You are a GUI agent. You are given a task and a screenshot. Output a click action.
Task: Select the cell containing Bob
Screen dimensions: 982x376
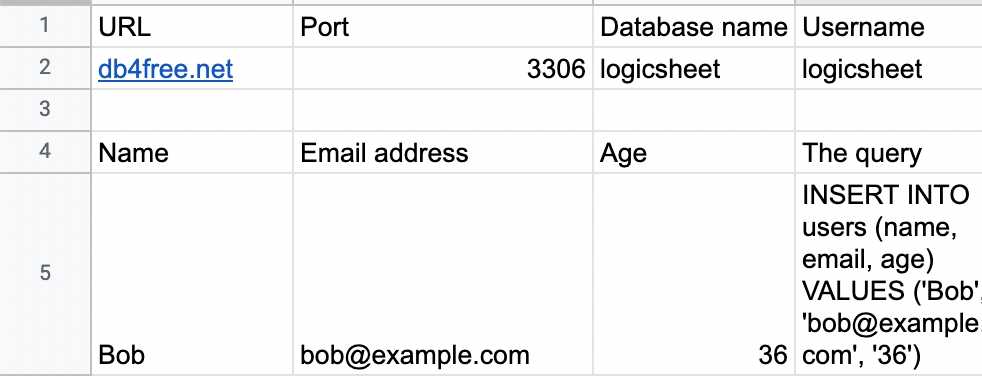192,273
